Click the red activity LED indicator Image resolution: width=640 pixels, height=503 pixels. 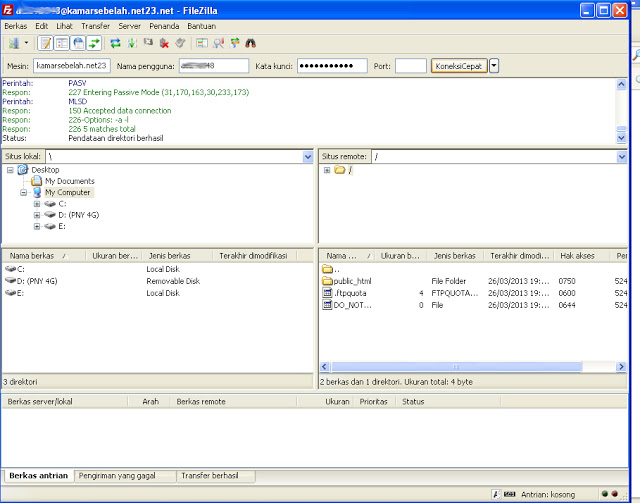615,494
